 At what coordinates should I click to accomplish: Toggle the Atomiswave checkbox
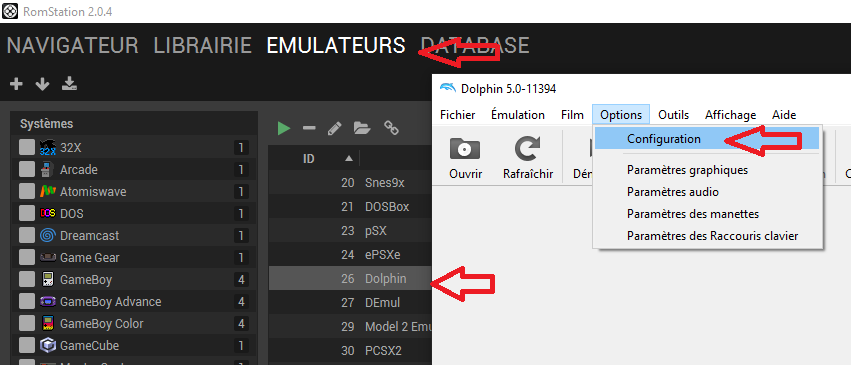(26, 191)
